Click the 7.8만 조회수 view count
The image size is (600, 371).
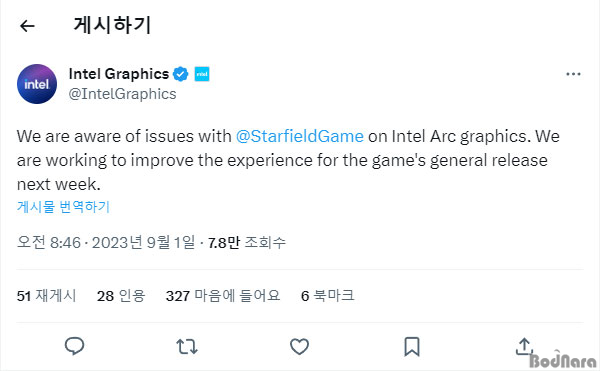click(x=247, y=242)
